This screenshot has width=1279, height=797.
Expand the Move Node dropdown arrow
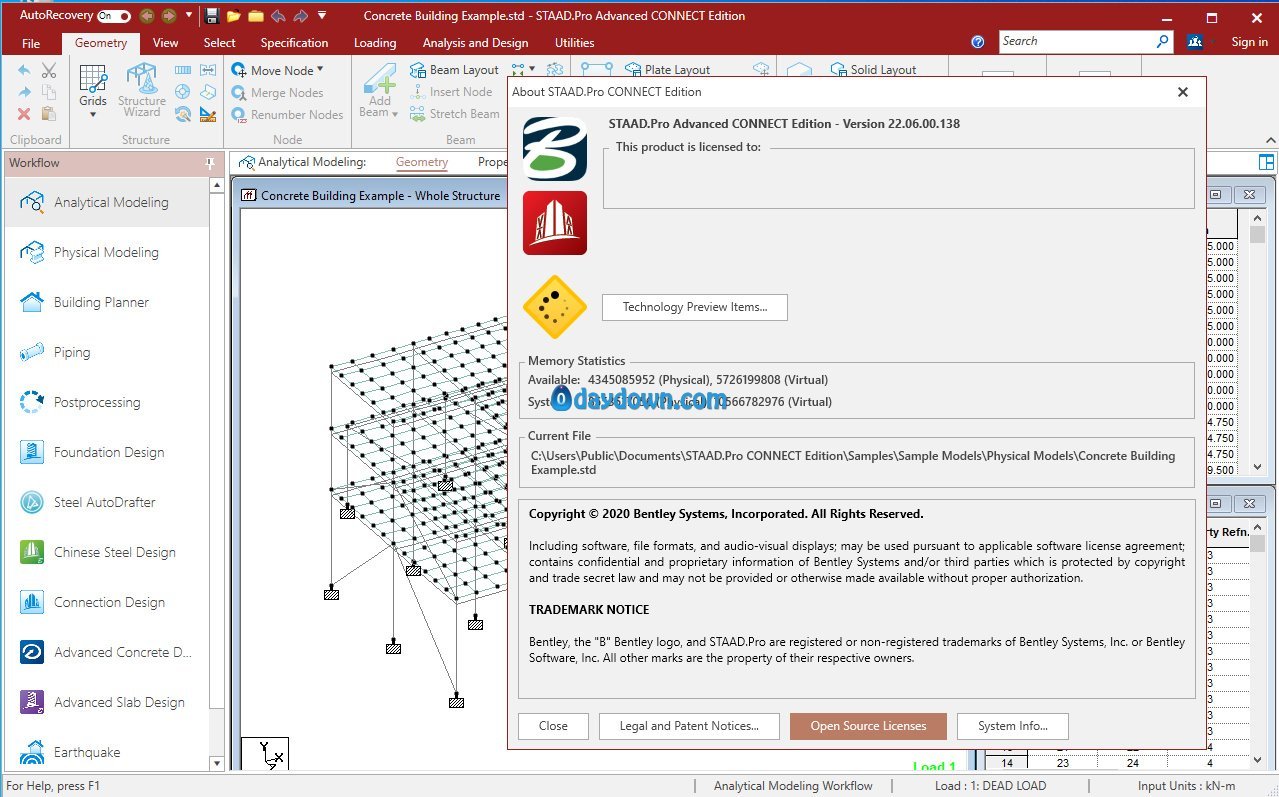pyautogui.click(x=320, y=70)
